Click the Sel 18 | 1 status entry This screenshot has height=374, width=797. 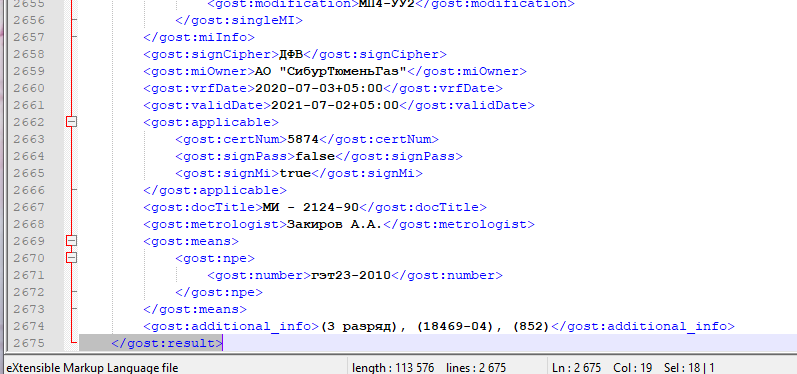(x=689, y=367)
